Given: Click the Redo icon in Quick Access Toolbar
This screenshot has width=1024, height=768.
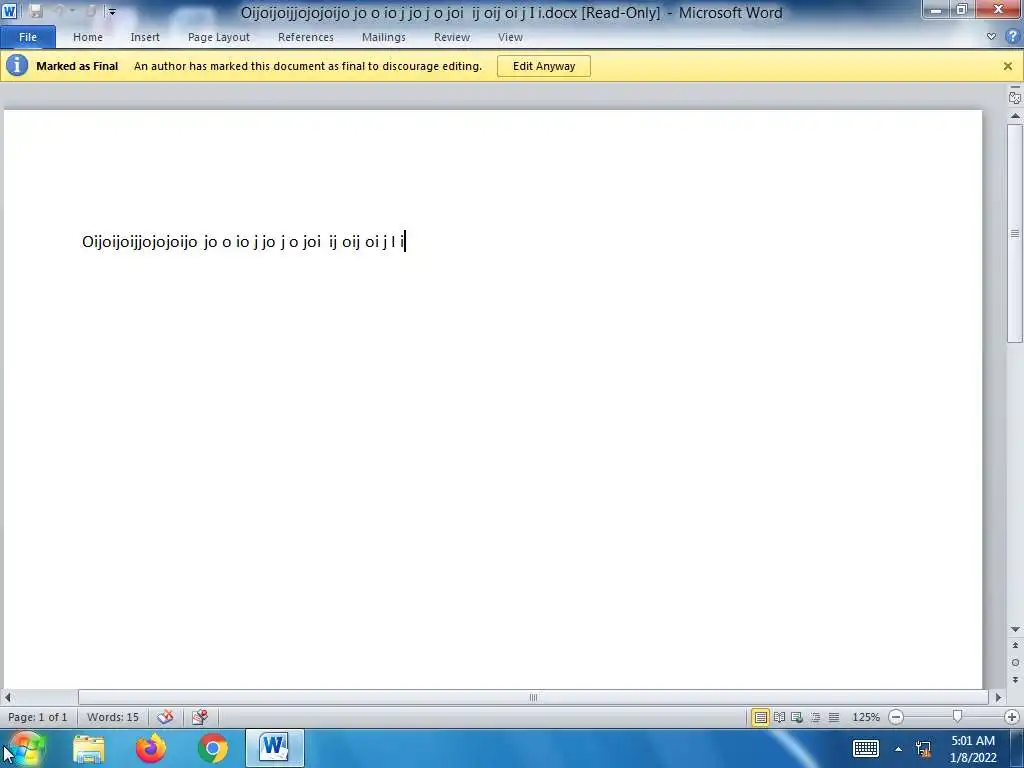Looking at the screenshot, I should click(91, 11).
